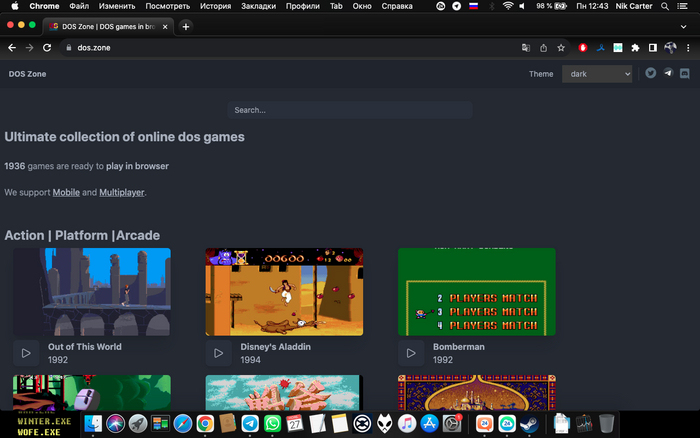Screen dimensions: 700x438
Task: Open Control Center list icon
Action: pos(682,6)
